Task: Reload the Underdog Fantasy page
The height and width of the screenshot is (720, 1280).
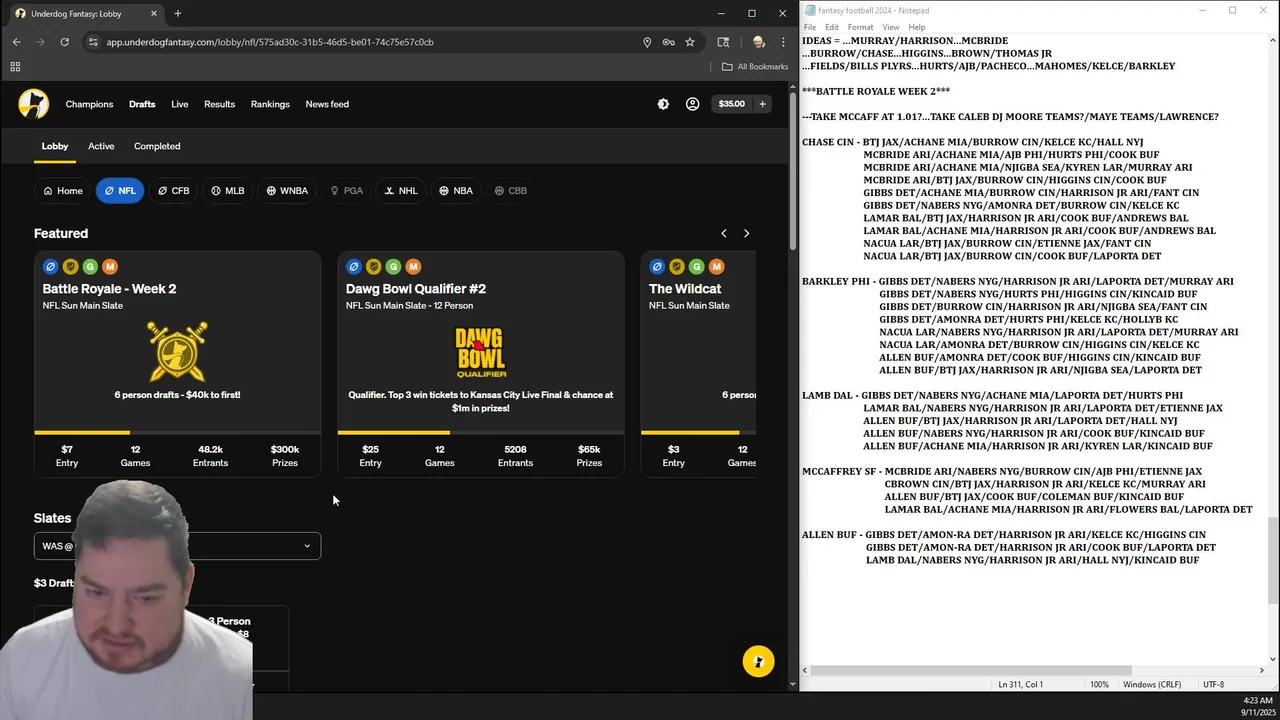Action: pyautogui.click(x=64, y=42)
